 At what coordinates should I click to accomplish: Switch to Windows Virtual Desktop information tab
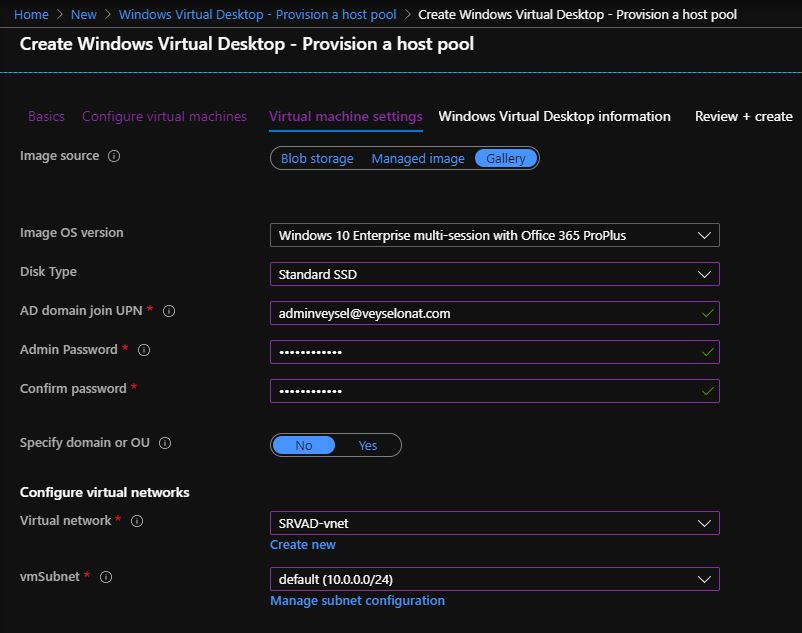click(x=554, y=117)
